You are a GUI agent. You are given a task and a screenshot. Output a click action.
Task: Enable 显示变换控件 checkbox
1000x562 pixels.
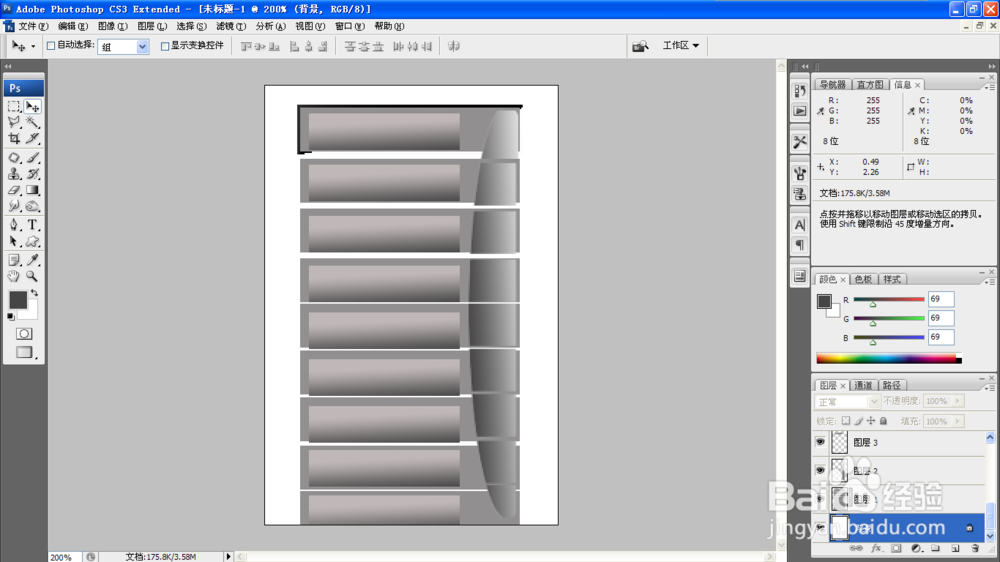point(165,46)
